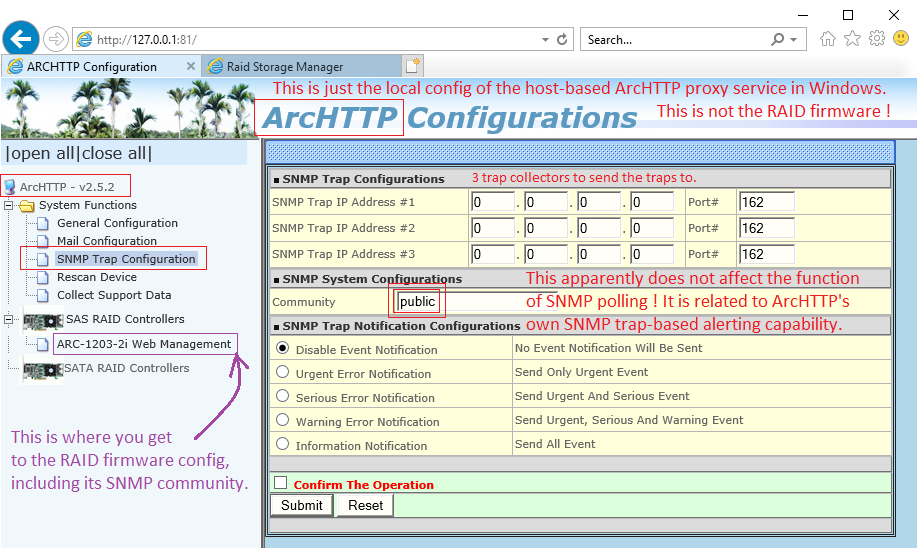918x549 pixels.
Task: Select Information Notification radio button
Action: 283,444
